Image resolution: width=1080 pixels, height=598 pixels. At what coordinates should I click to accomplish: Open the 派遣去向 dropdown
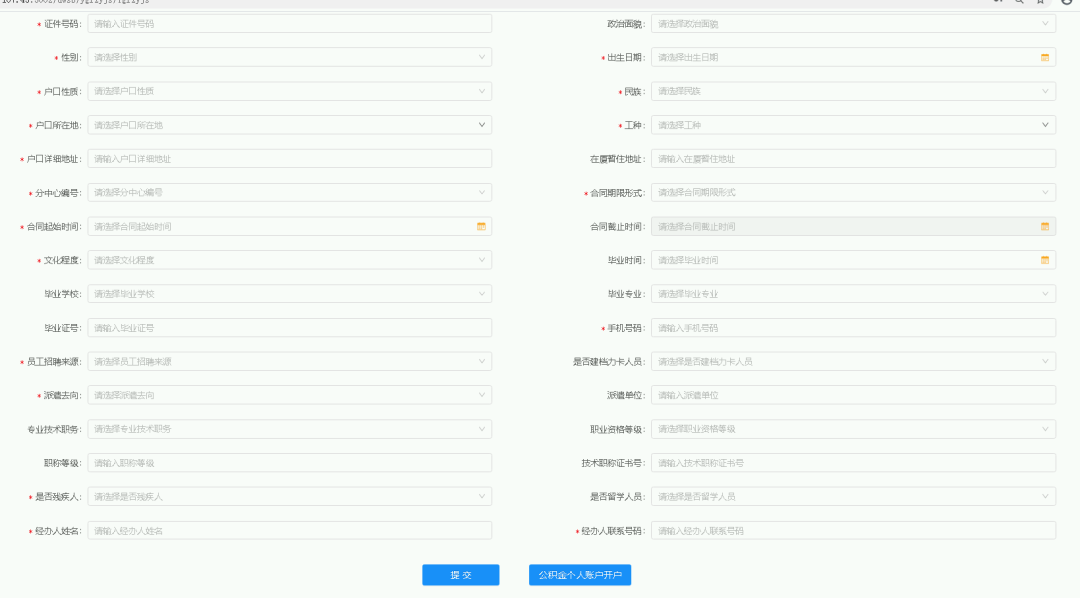pyautogui.click(x=289, y=395)
